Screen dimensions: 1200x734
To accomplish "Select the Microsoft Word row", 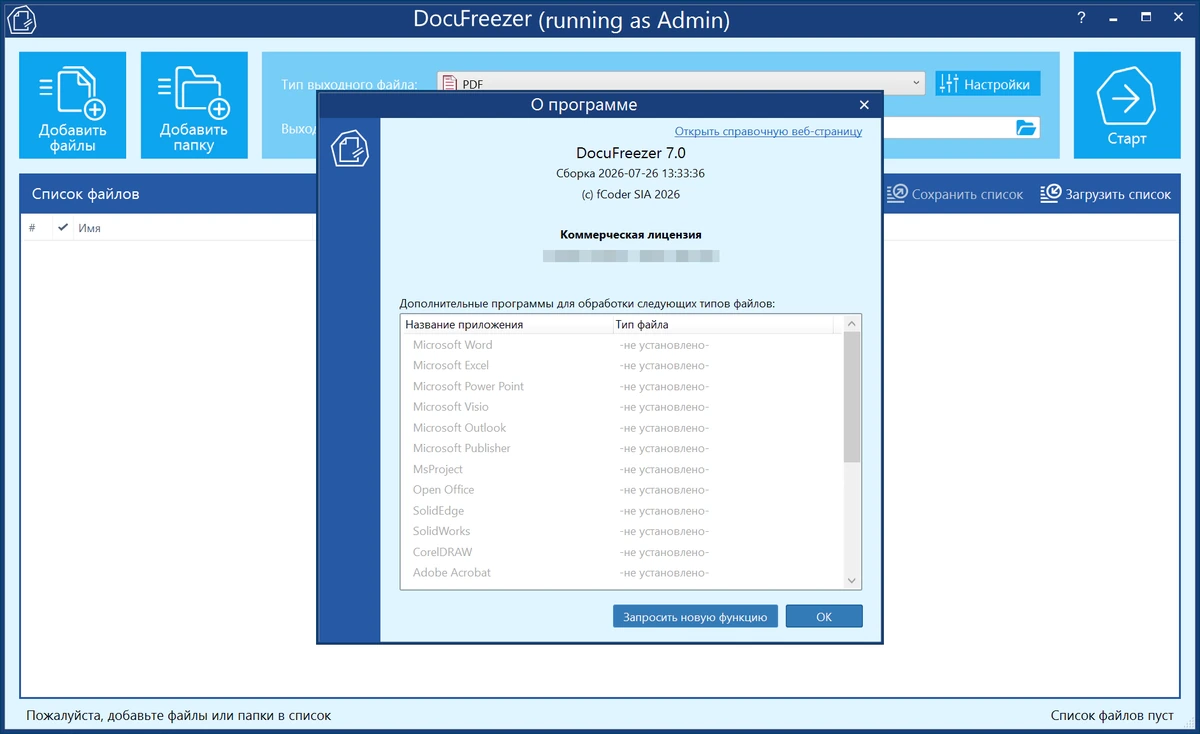I will pyautogui.click(x=622, y=345).
